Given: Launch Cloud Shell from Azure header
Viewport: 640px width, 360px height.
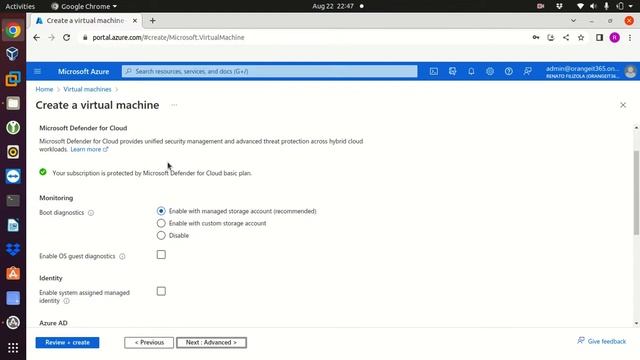Looking at the screenshot, I should pyautogui.click(x=433, y=71).
